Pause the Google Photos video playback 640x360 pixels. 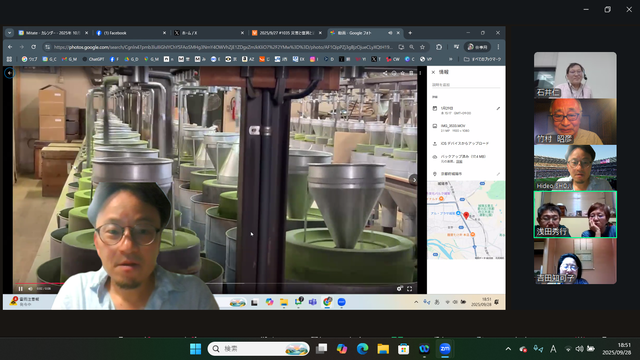[x=20, y=289]
